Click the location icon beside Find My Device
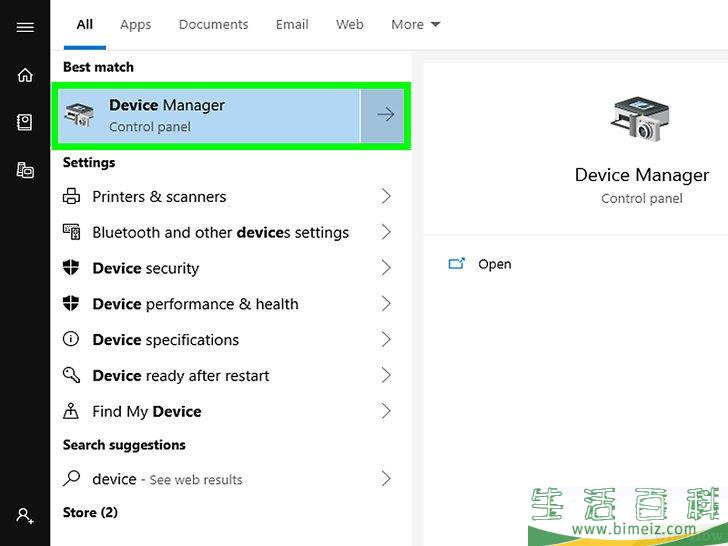 [x=71, y=410]
